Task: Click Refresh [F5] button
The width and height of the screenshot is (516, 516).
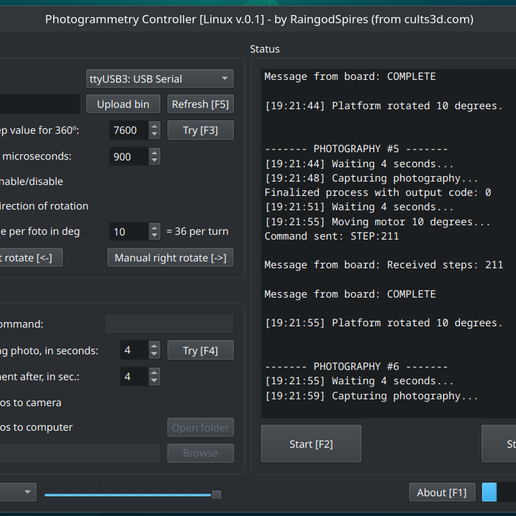Action: (x=200, y=104)
